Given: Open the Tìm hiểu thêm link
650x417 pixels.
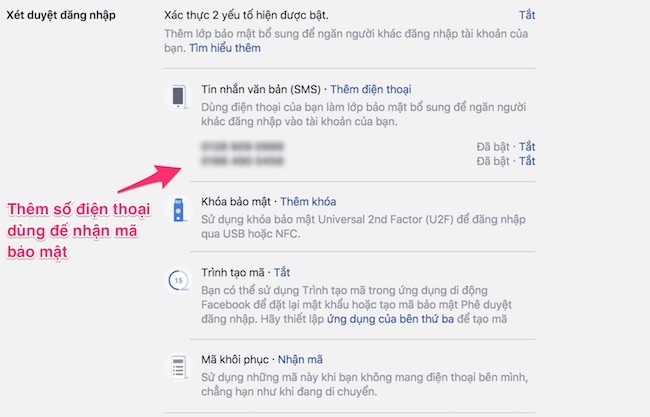Looking at the screenshot, I should (225, 48).
